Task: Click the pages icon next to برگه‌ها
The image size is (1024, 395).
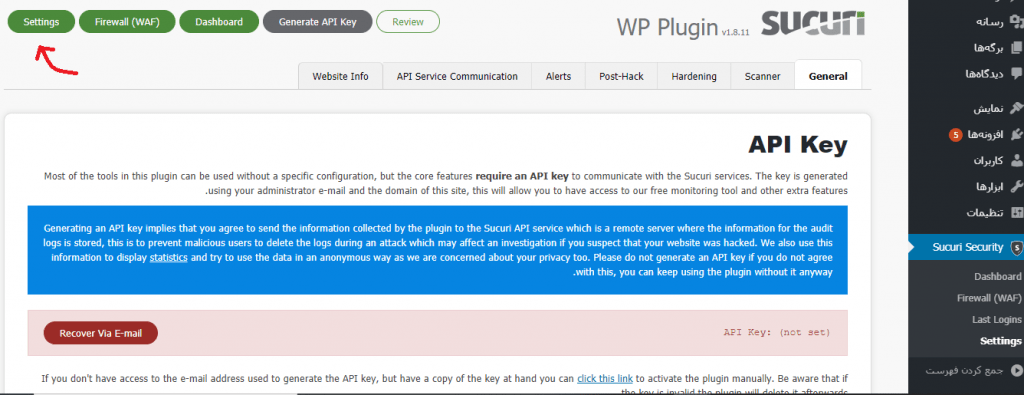Action: (x=1016, y=48)
